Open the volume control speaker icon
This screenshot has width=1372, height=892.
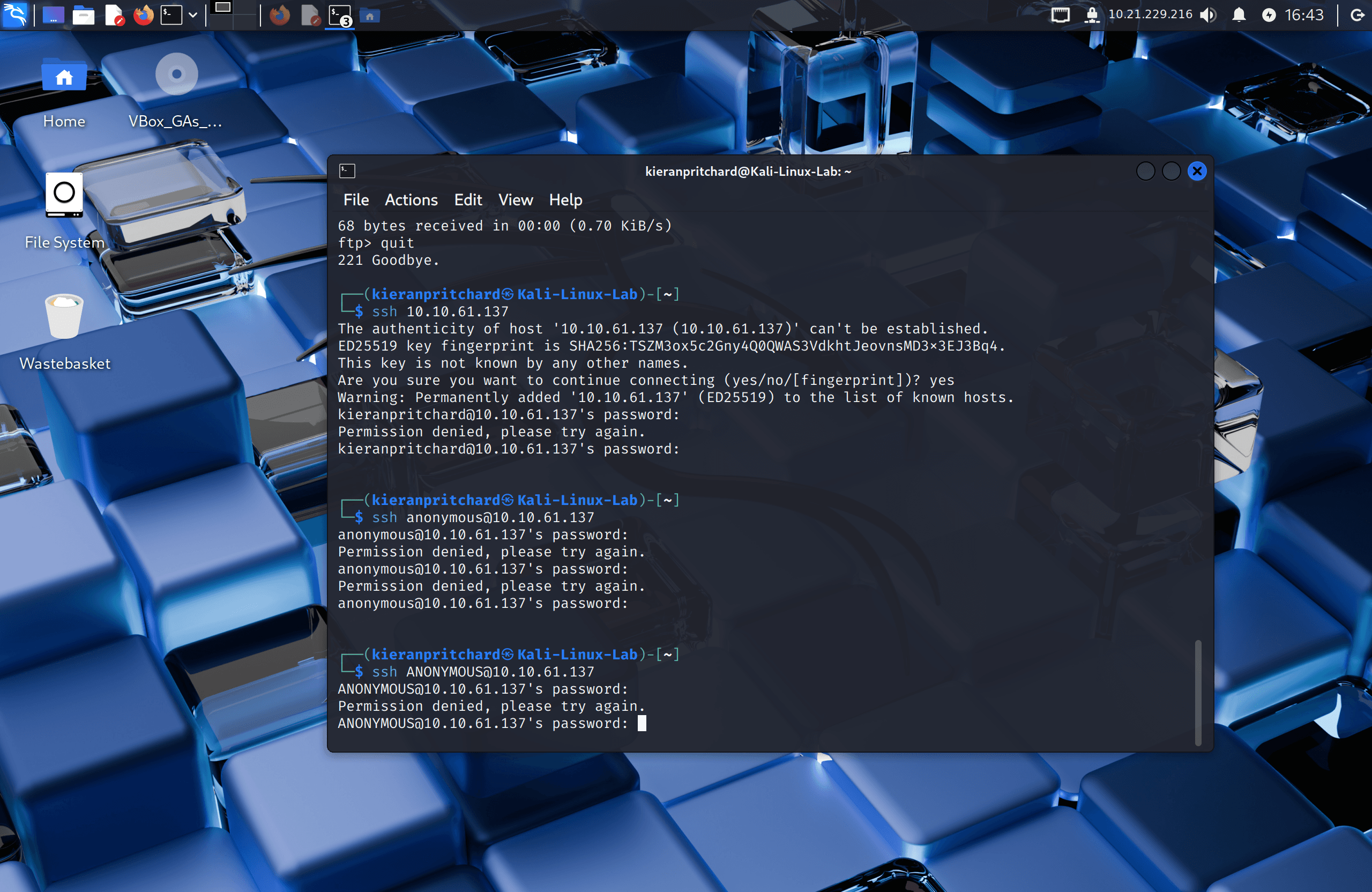pos(1209,15)
